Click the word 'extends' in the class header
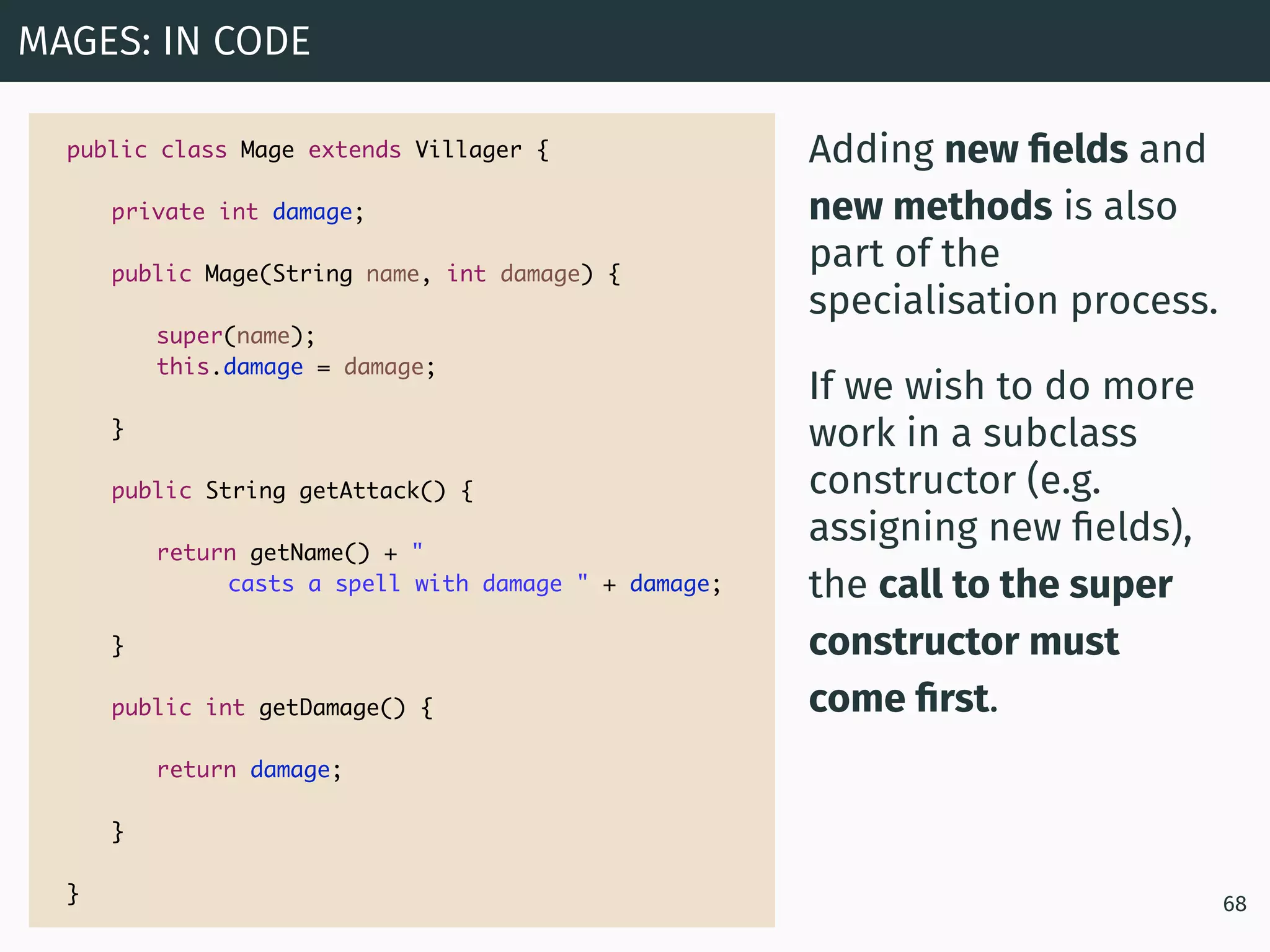Image resolution: width=1270 pixels, height=952 pixels. pyautogui.click(x=355, y=150)
